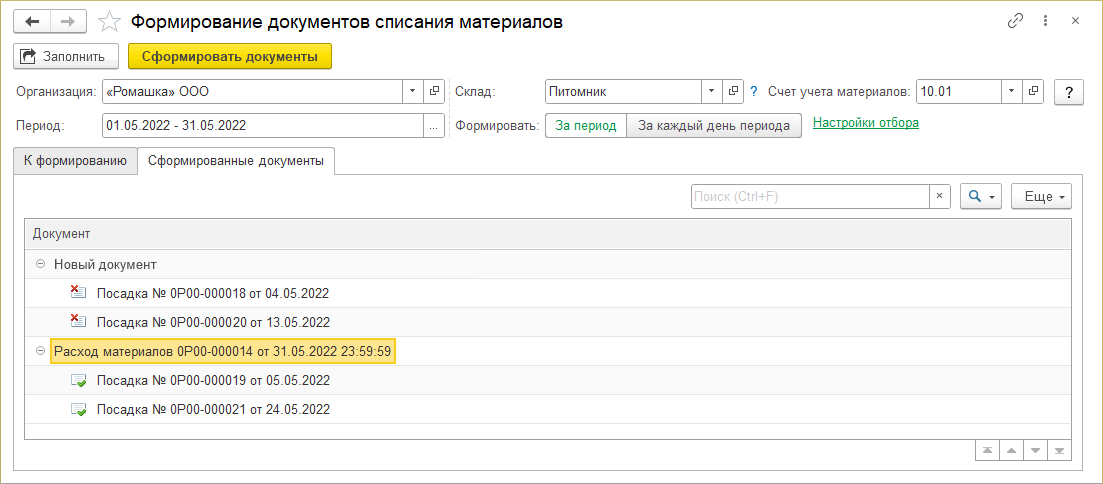
Task: Open the organization field's open-form icon
Action: [x=435, y=92]
